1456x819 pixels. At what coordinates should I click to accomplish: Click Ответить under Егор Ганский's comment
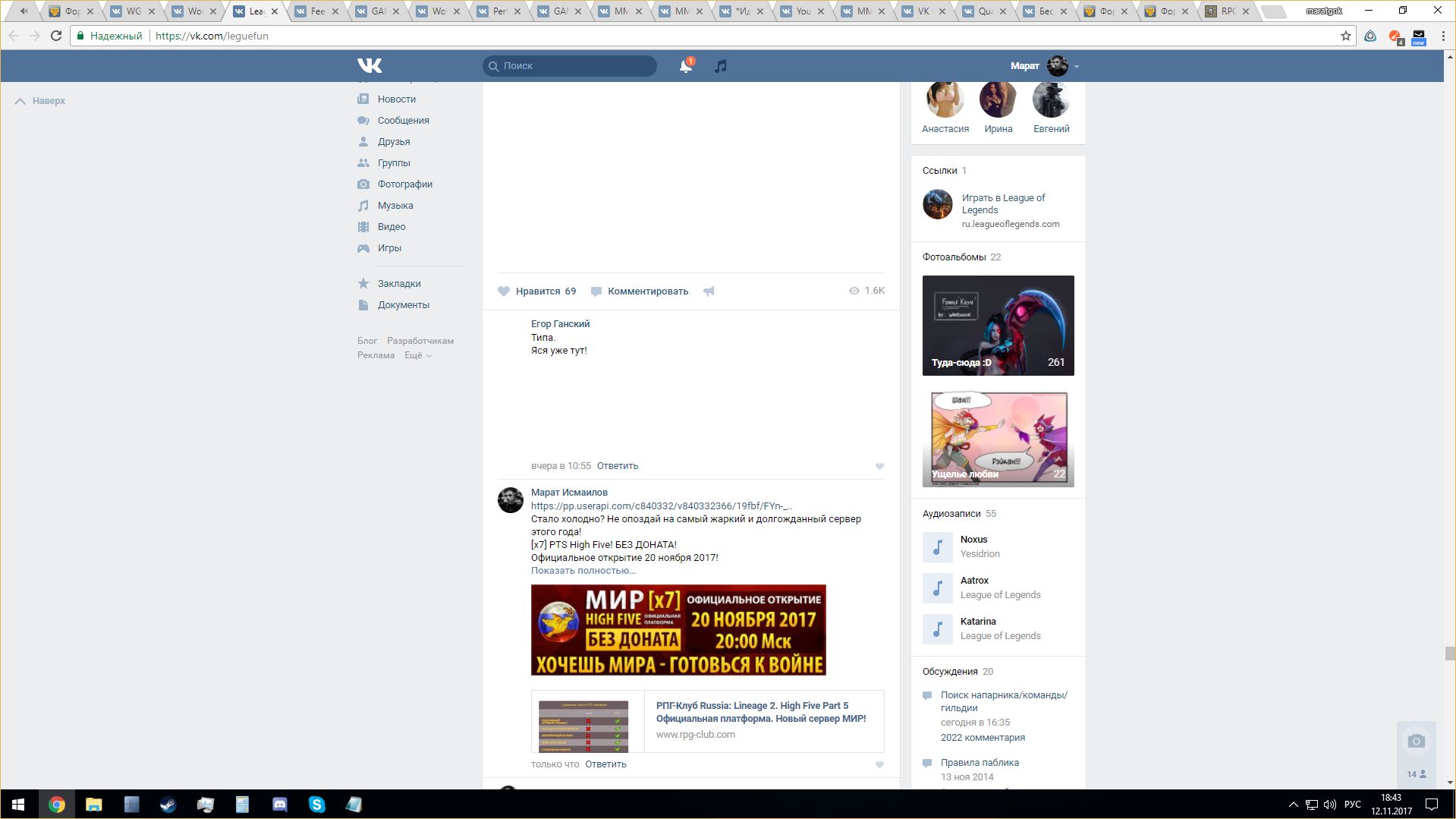click(x=617, y=466)
